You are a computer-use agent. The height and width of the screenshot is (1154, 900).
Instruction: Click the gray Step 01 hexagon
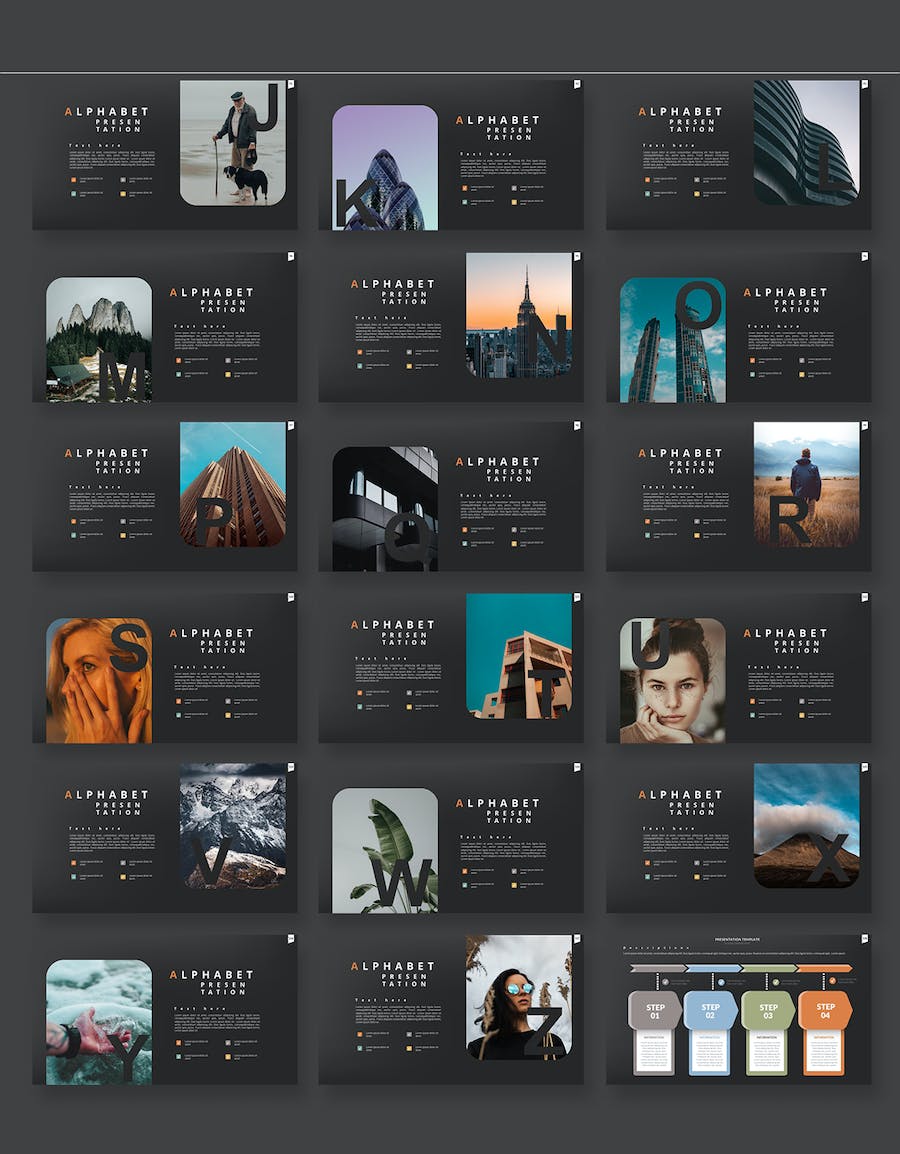pyautogui.click(x=655, y=1010)
